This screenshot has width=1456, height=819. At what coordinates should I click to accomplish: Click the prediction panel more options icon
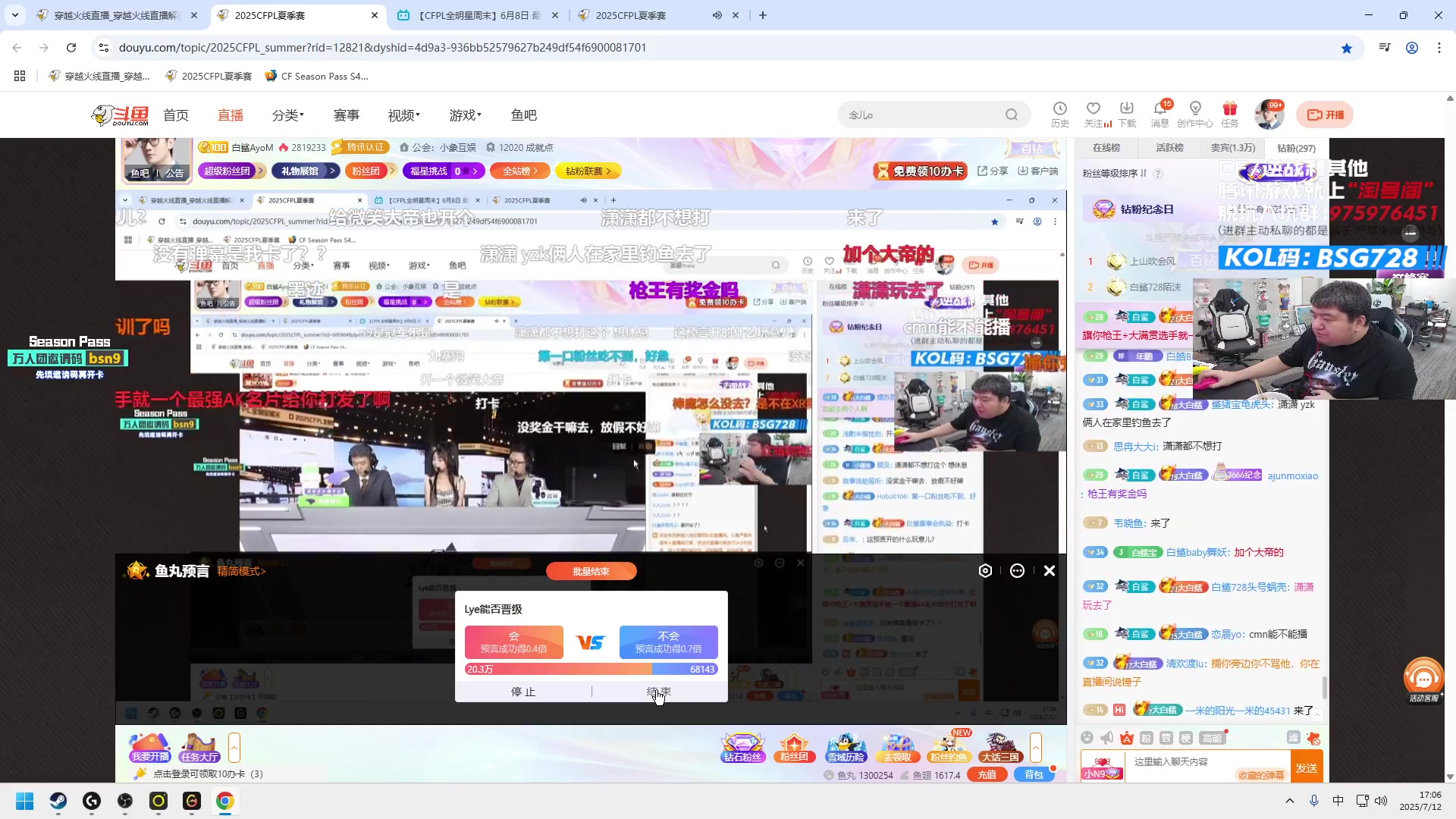[1017, 570]
